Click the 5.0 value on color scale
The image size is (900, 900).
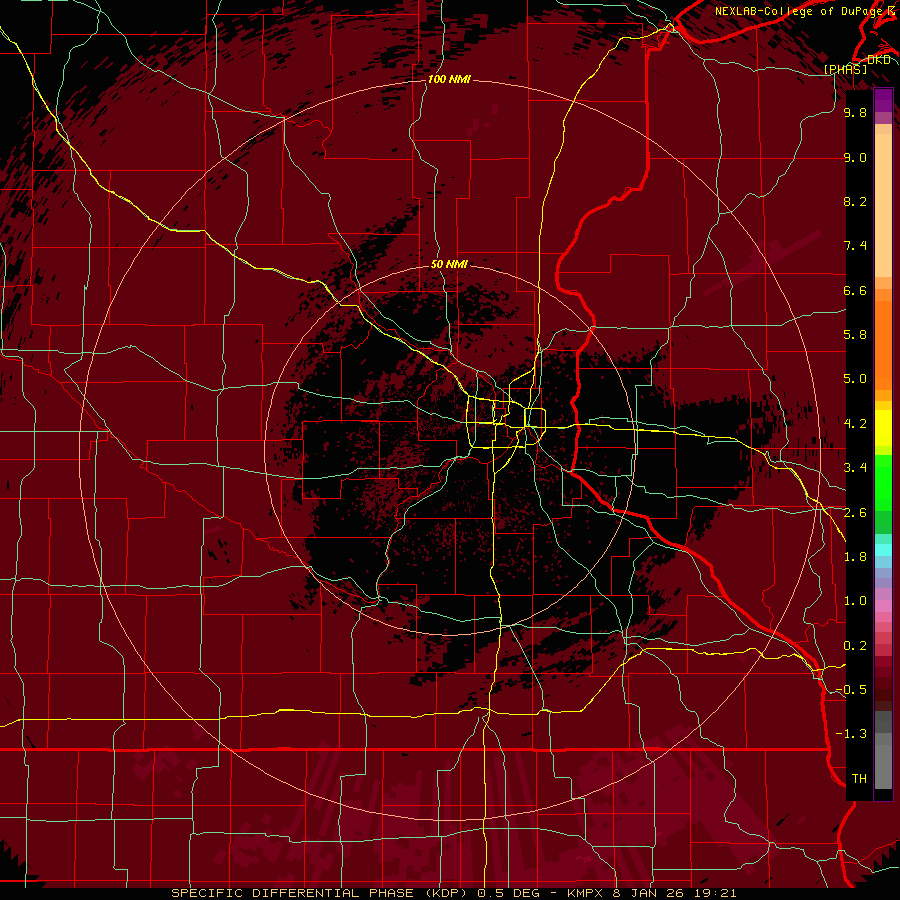click(855, 379)
